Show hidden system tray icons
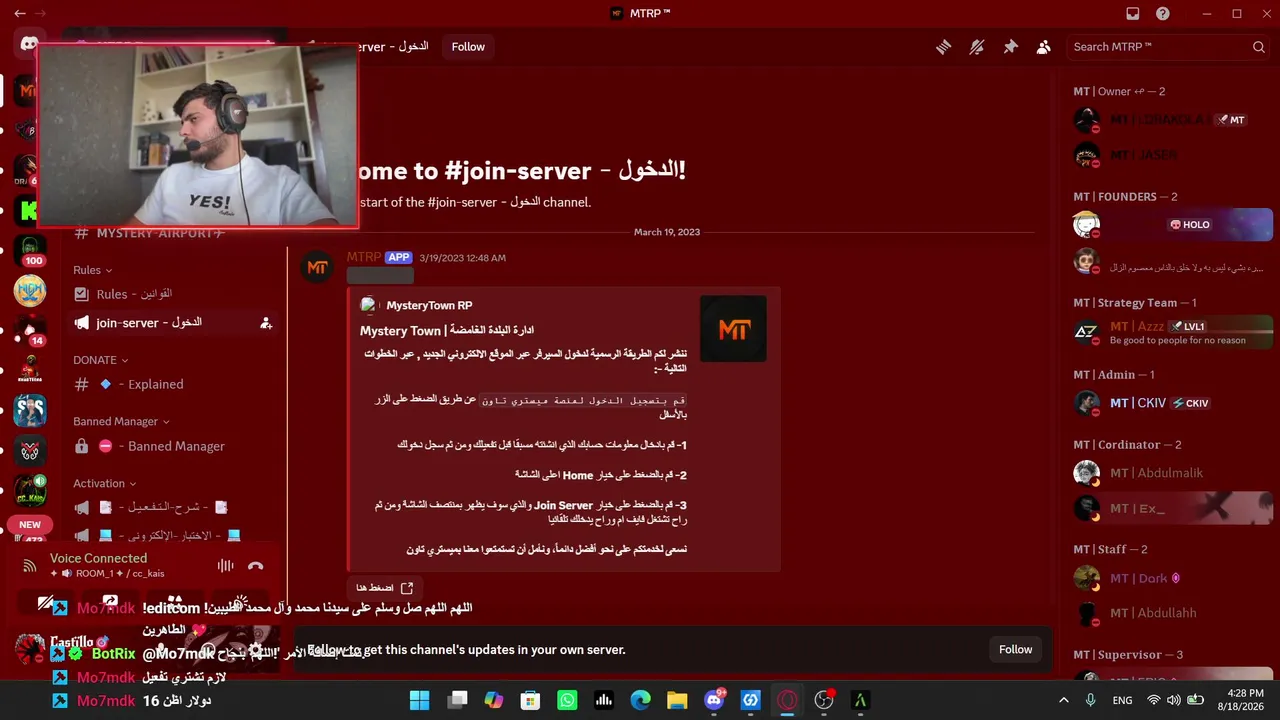This screenshot has height=720, width=1280. coord(1063,700)
